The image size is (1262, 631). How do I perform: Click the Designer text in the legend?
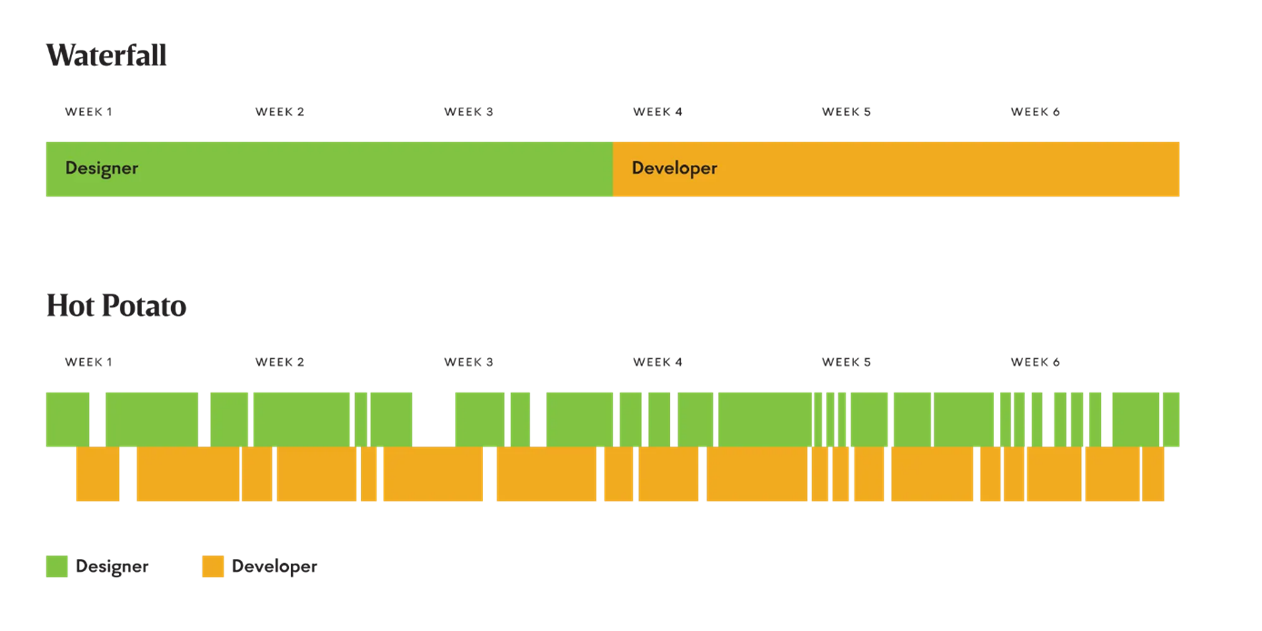(112, 566)
